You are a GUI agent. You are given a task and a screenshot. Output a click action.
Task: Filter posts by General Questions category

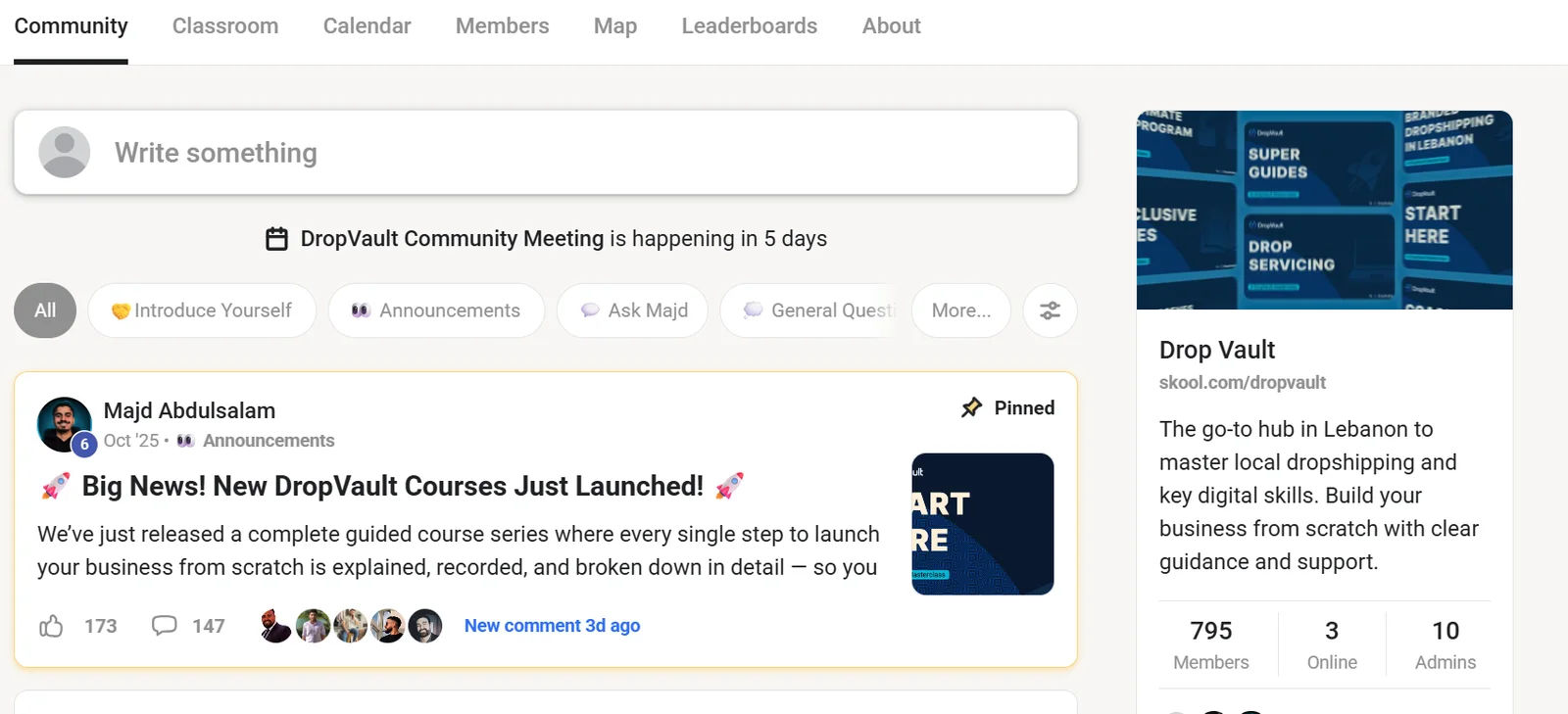pyautogui.click(x=809, y=310)
